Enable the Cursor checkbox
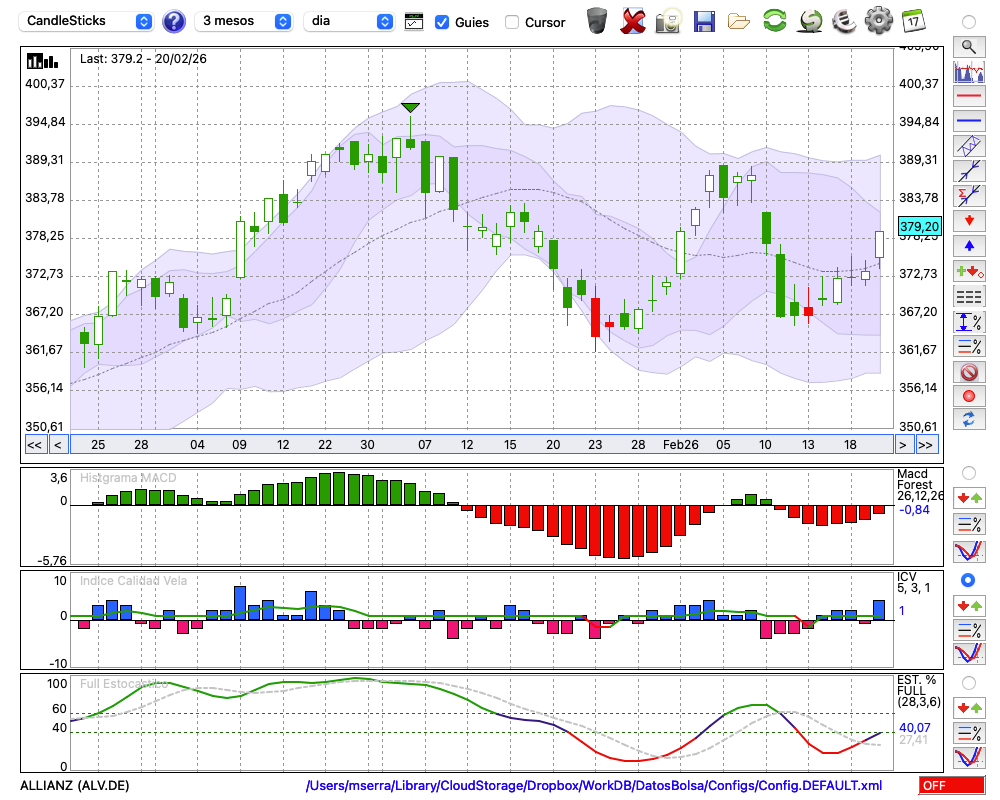This screenshot has width=1000, height=800. [512, 22]
